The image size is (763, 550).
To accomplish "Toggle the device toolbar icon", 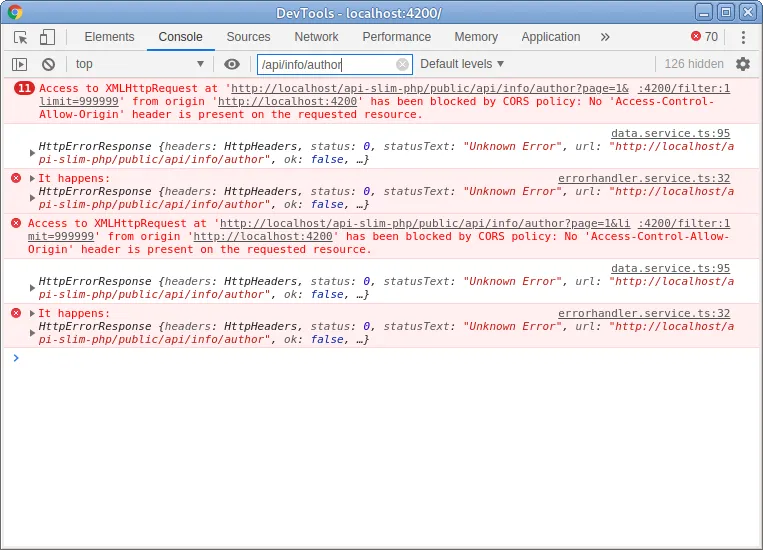I will point(47,37).
